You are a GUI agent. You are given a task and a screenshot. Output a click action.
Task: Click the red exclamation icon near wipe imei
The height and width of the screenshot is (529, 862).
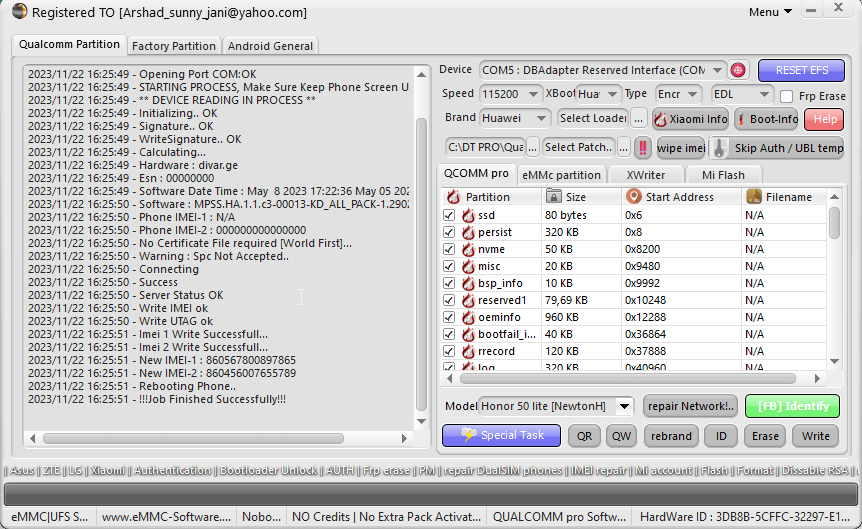tap(642, 147)
